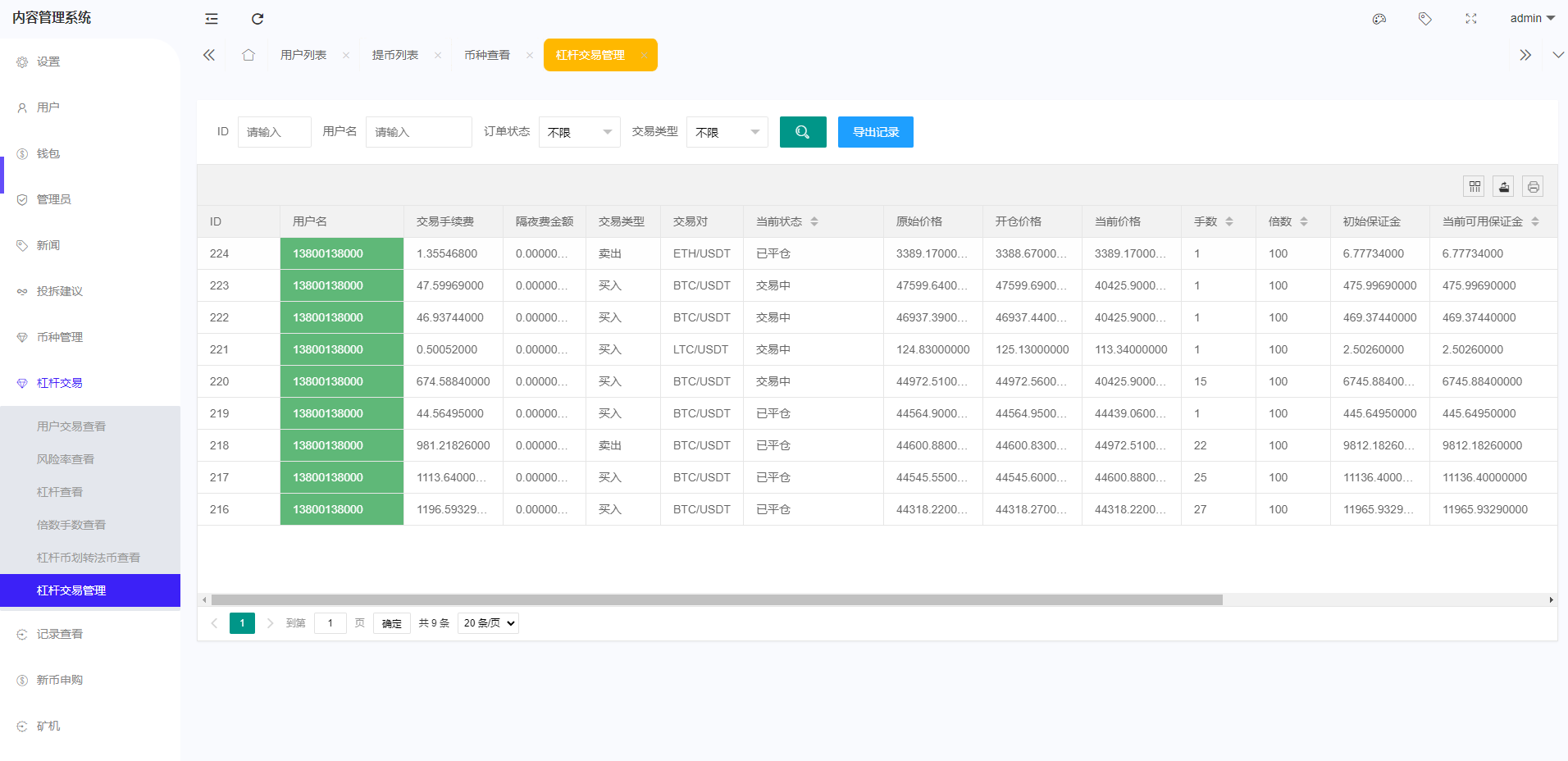Click the green search magnifier button
The height and width of the screenshot is (761, 1568).
coord(802,131)
